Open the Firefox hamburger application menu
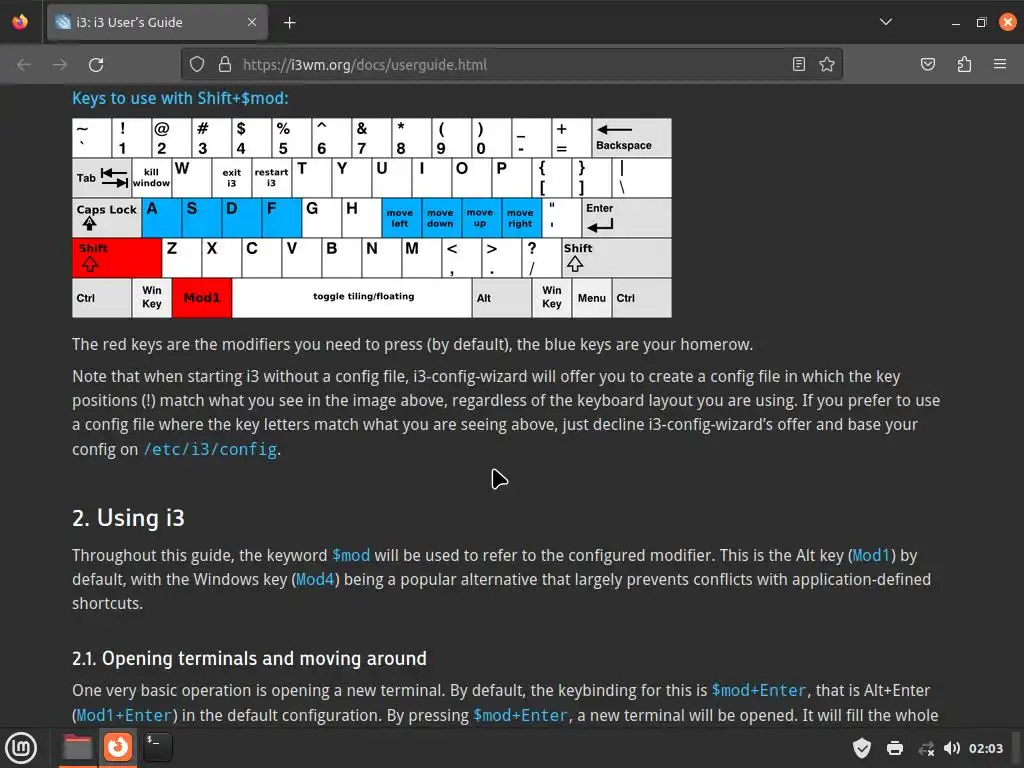1024x768 pixels. pos(1000,65)
